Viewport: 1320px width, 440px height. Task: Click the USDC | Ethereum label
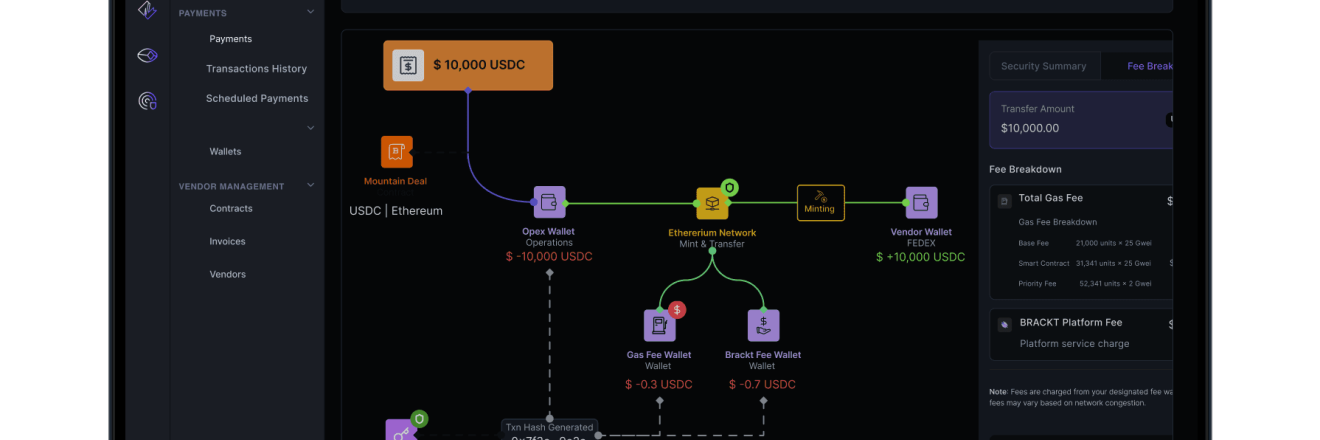click(396, 211)
